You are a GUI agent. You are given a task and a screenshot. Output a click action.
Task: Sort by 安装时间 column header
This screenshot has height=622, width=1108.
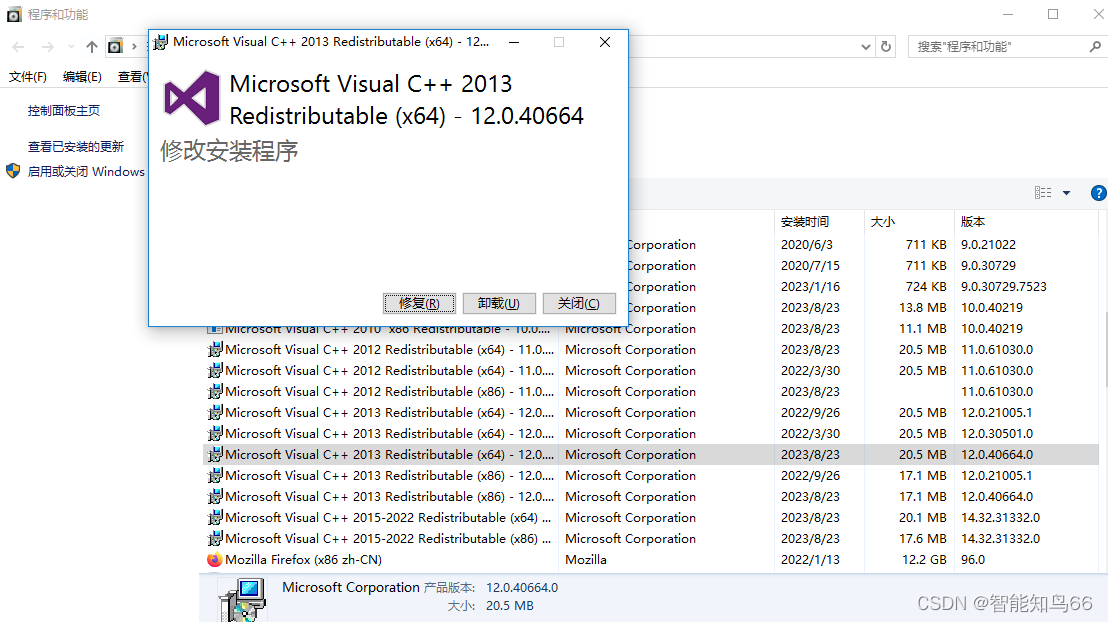point(805,222)
